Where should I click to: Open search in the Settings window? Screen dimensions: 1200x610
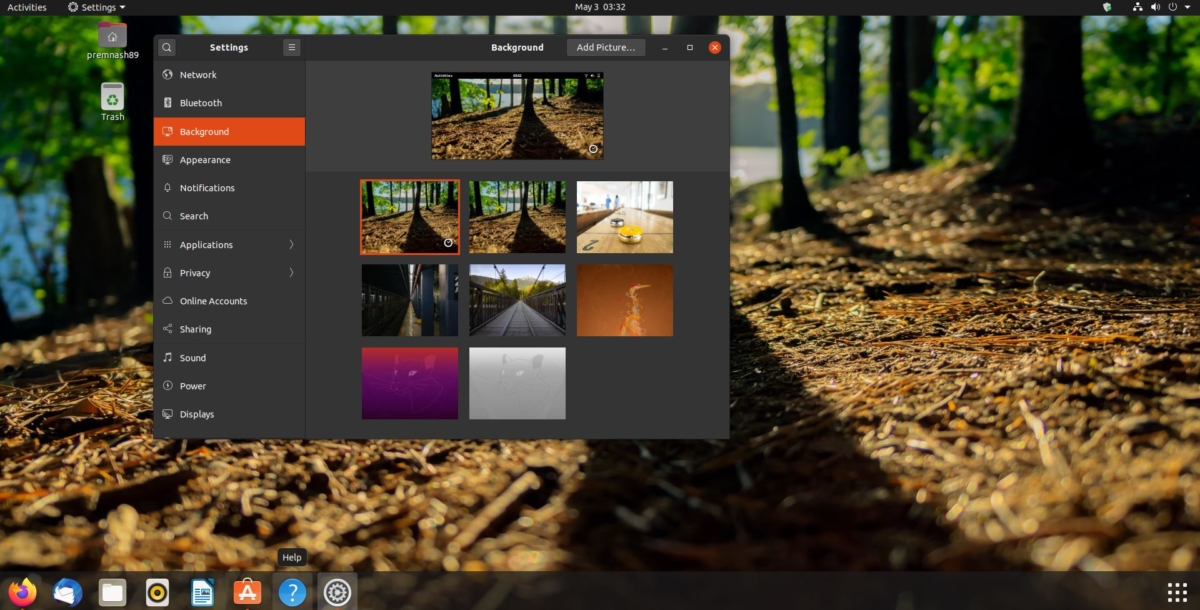(166, 47)
